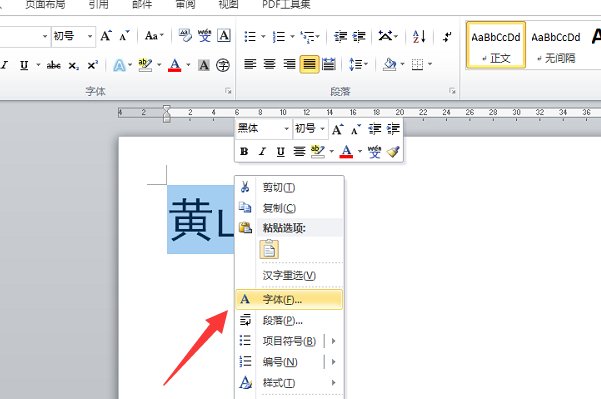601x399 pixels.
Task: Open 字体(F)... from context menu
Action: [289, 300]
